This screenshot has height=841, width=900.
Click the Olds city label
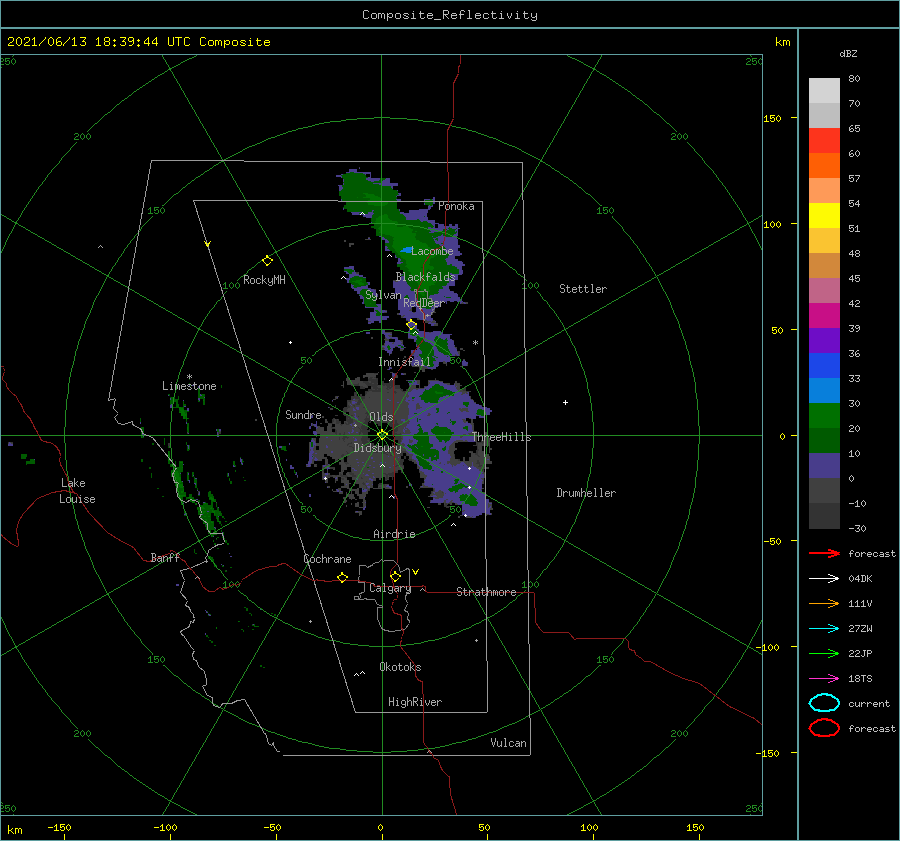pyautogui.click(x=381, y=417)
